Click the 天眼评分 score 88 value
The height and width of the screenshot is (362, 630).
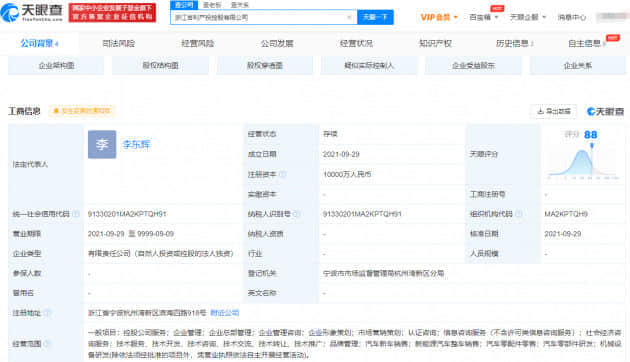click(590, 135)
